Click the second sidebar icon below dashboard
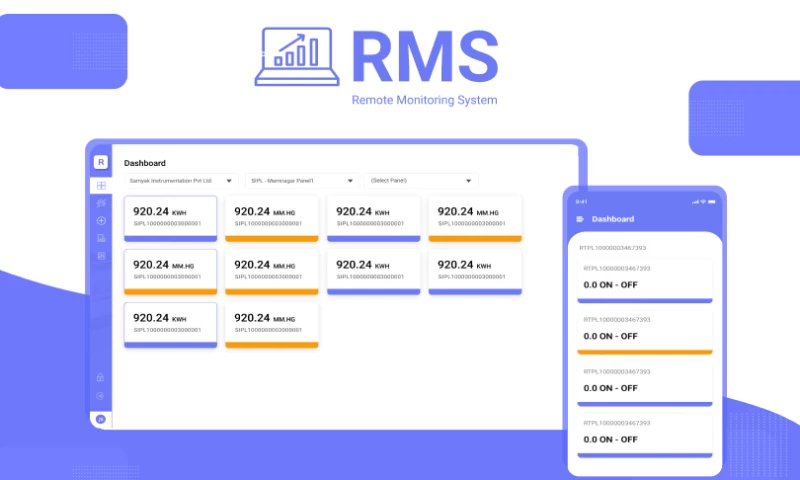 [x=100, y=203]
